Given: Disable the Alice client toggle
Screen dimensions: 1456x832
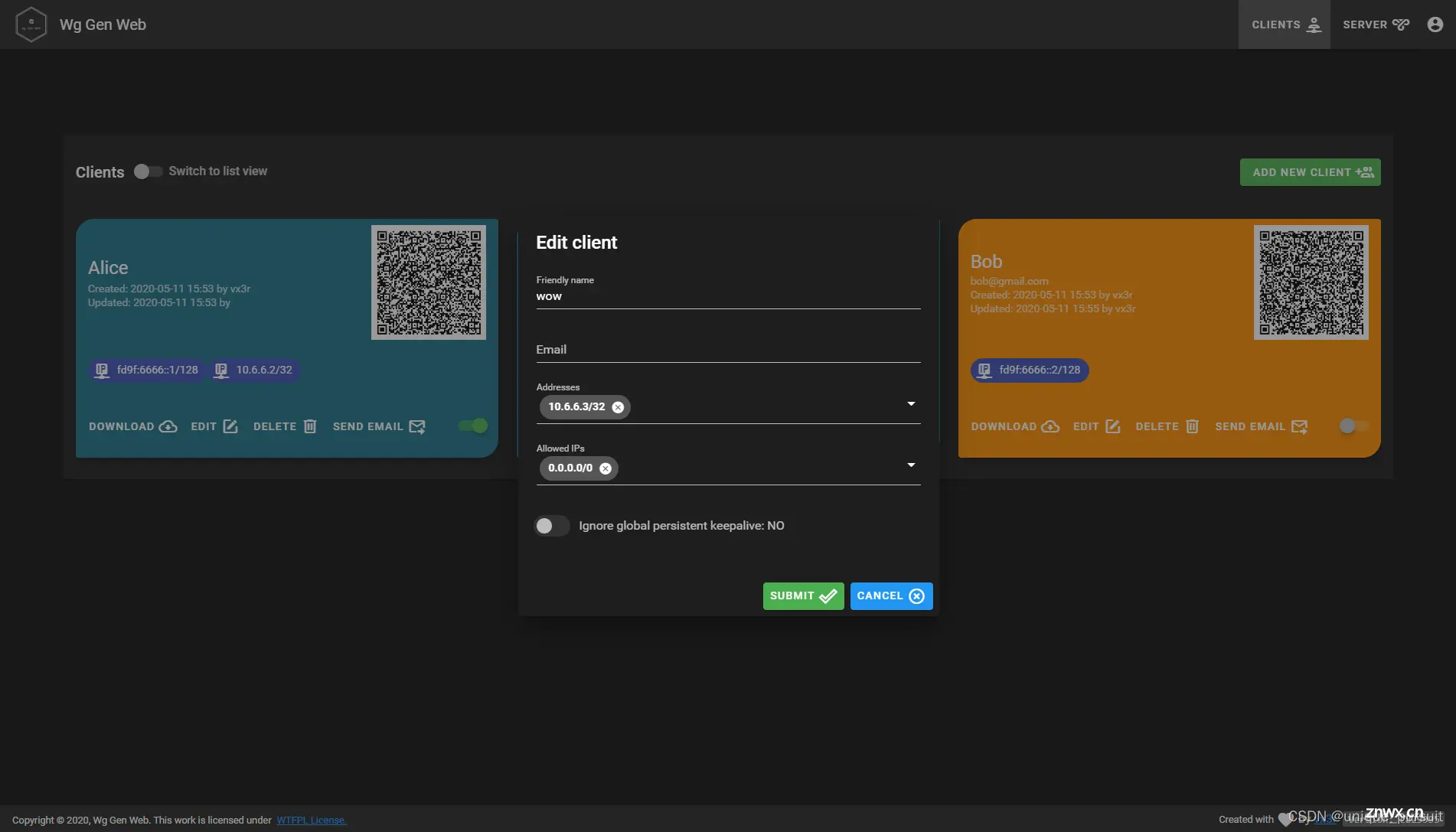Looking at the screenshot, I should coord(473,426).
